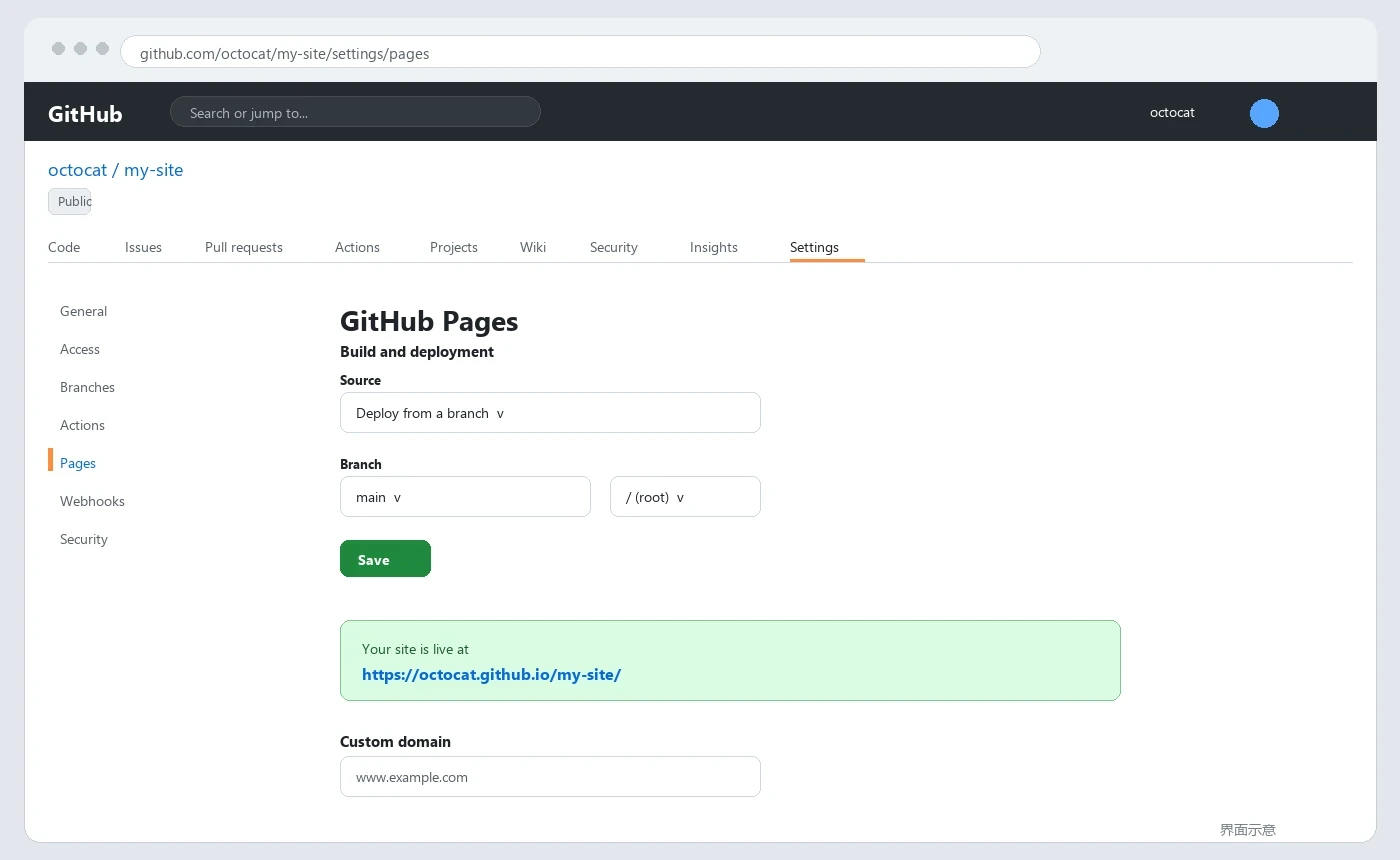Viewport: 1400px width, 860px height.
Task: Open the Source deployment dropdown
Action: [550, 412]
